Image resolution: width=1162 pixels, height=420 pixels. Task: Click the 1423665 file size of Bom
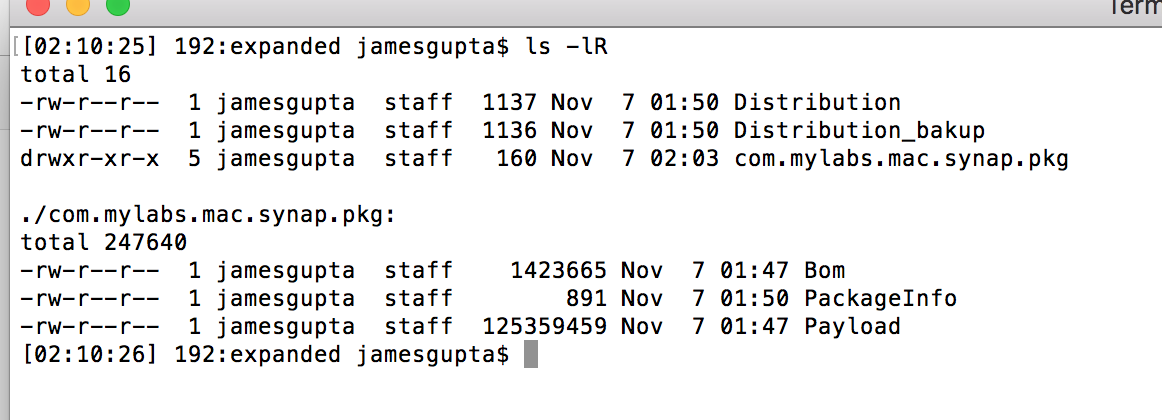click(x=559, y=270)
